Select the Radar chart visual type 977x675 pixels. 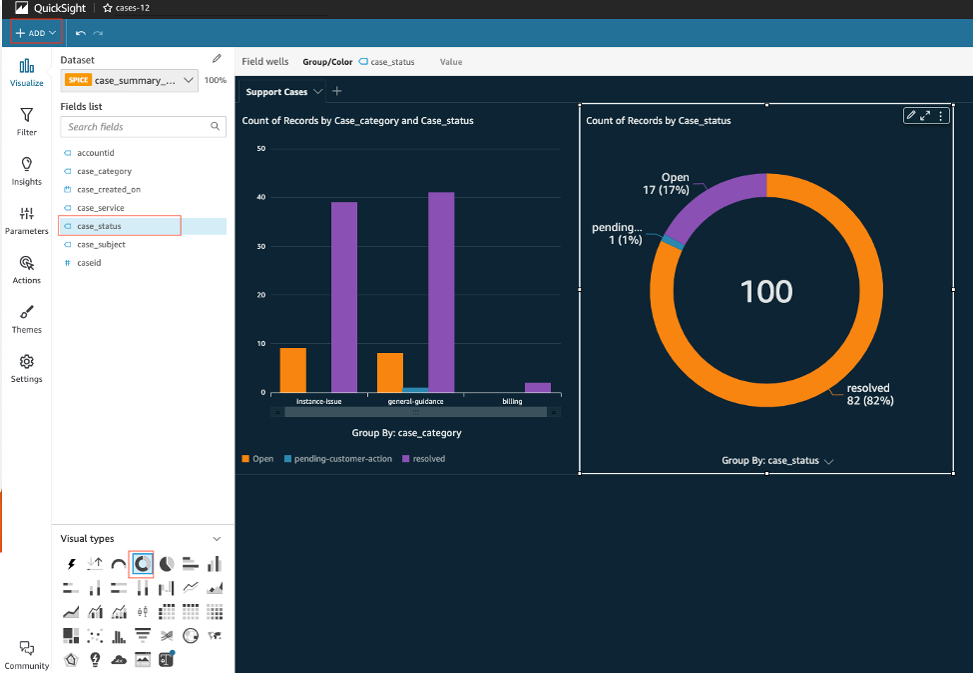click(71, 659)
